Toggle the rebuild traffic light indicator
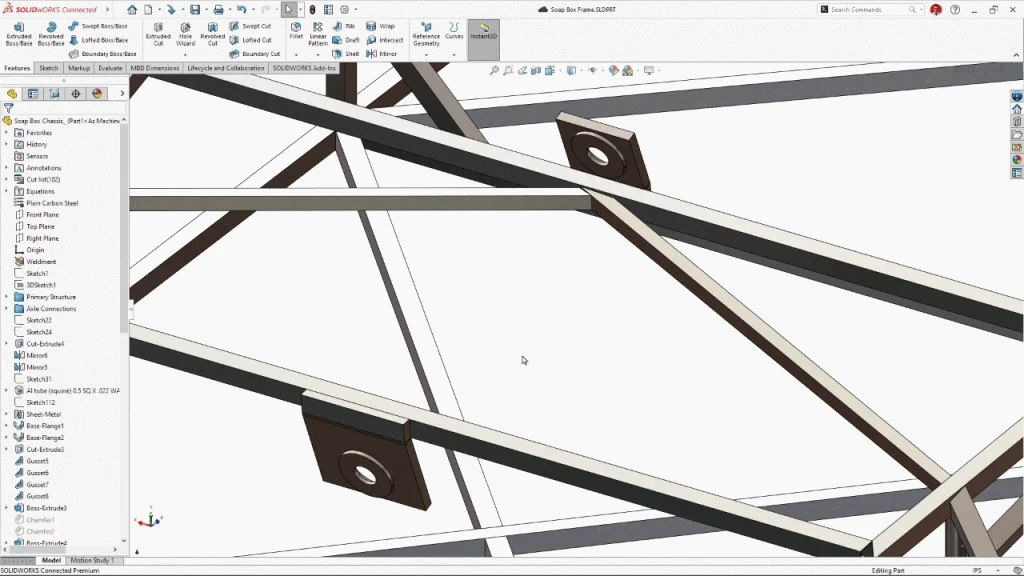1024x576 pixels. click(312, 9)
